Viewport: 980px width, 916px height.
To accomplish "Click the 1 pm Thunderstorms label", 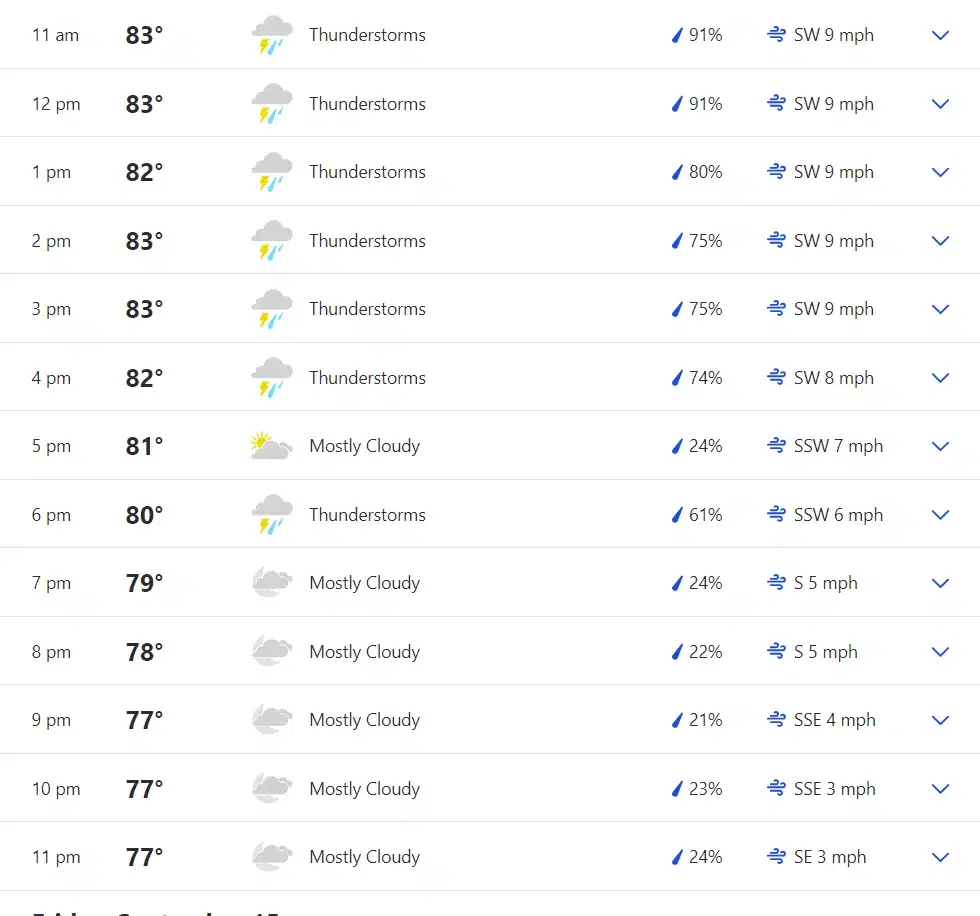I will click(x=367, y=172).
